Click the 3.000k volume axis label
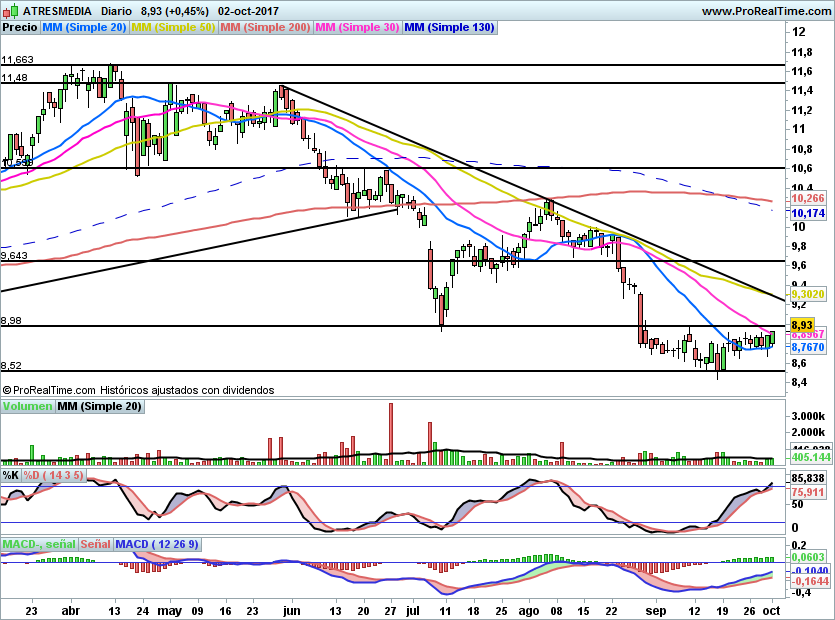This screenshot has height=620, width=835. (x=808, y=416)
